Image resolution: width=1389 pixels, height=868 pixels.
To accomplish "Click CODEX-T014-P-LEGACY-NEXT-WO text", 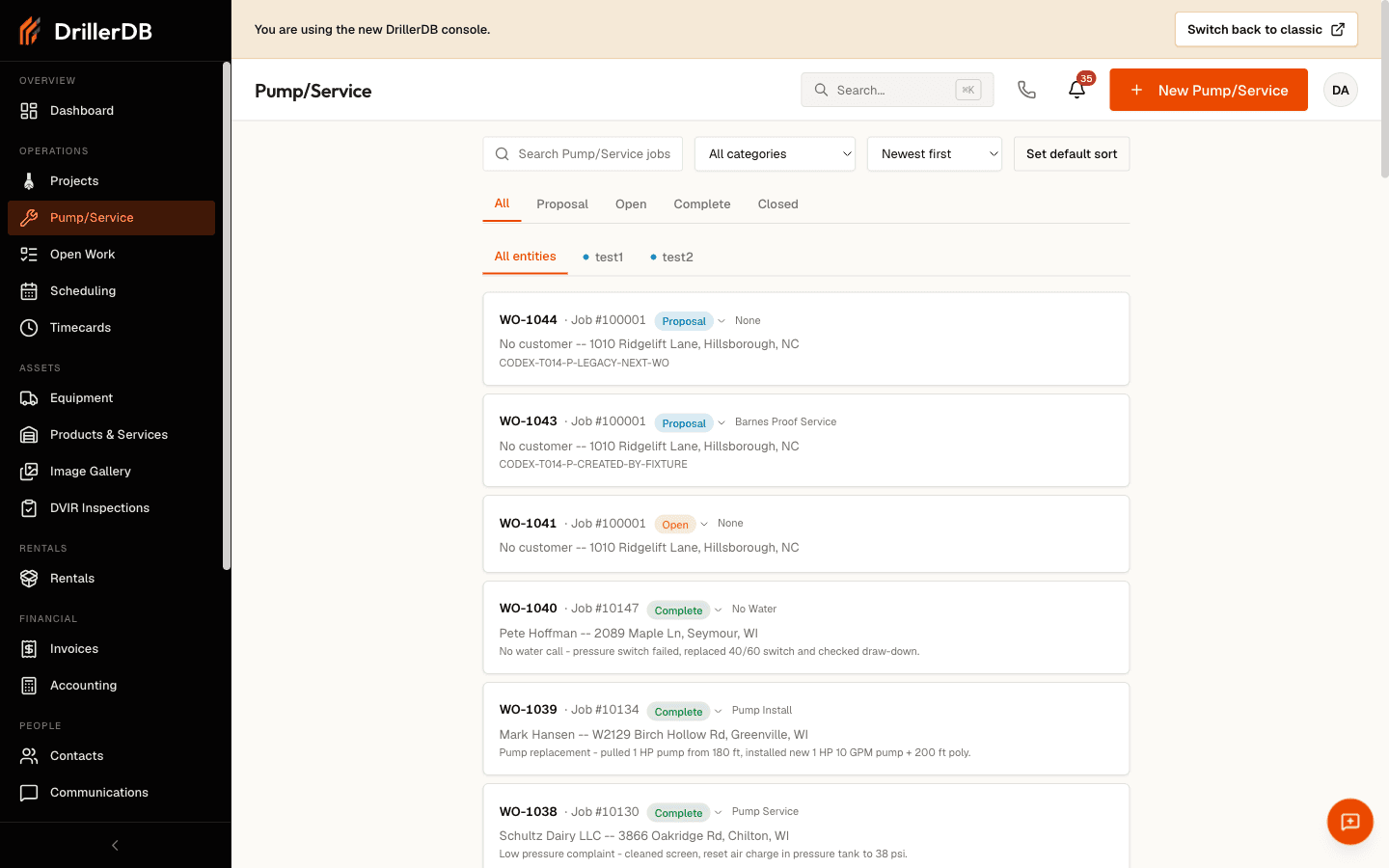I will pos(584,364).
